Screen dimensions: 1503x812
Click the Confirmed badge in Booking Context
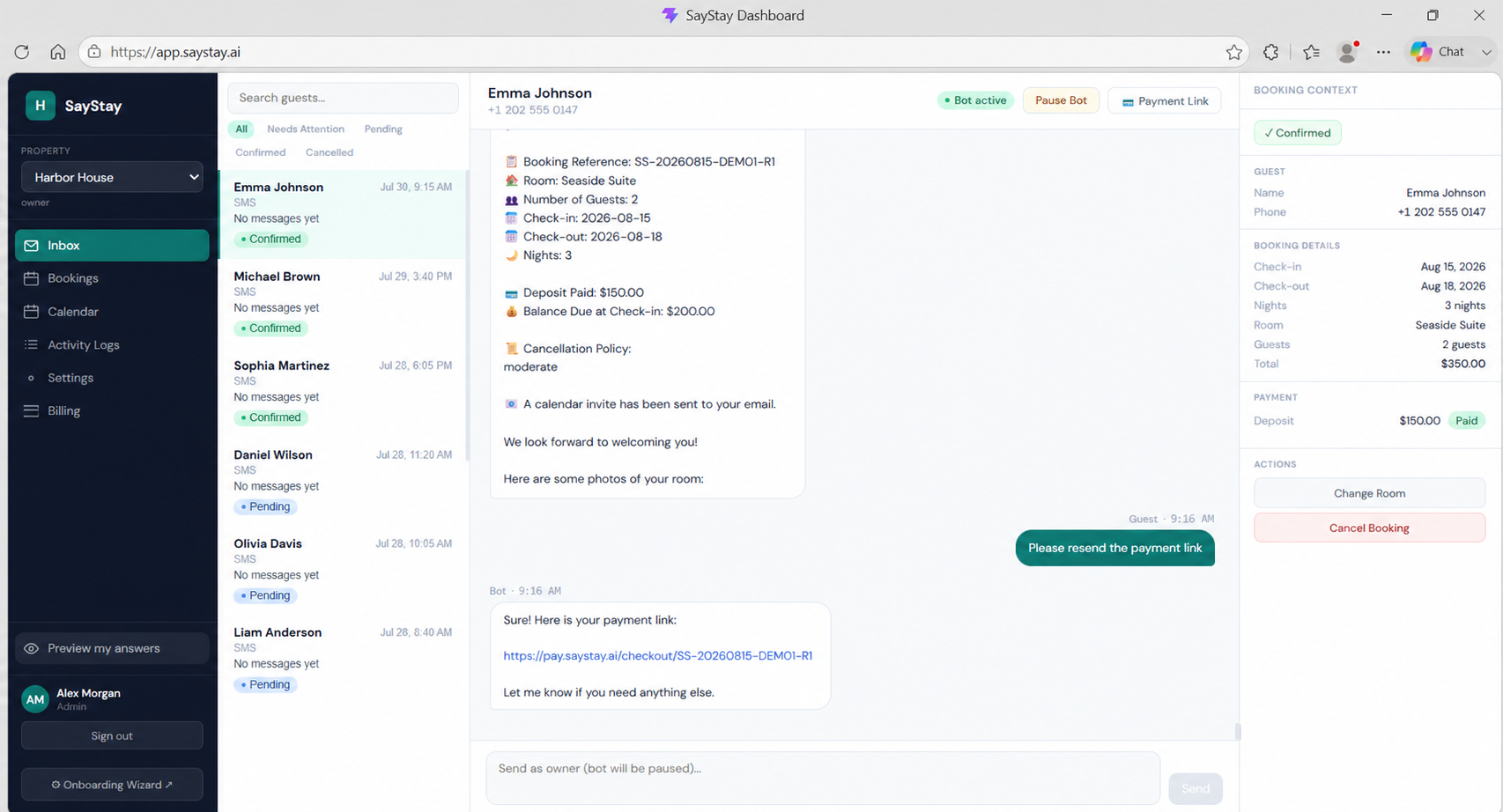coord(1298,133)
